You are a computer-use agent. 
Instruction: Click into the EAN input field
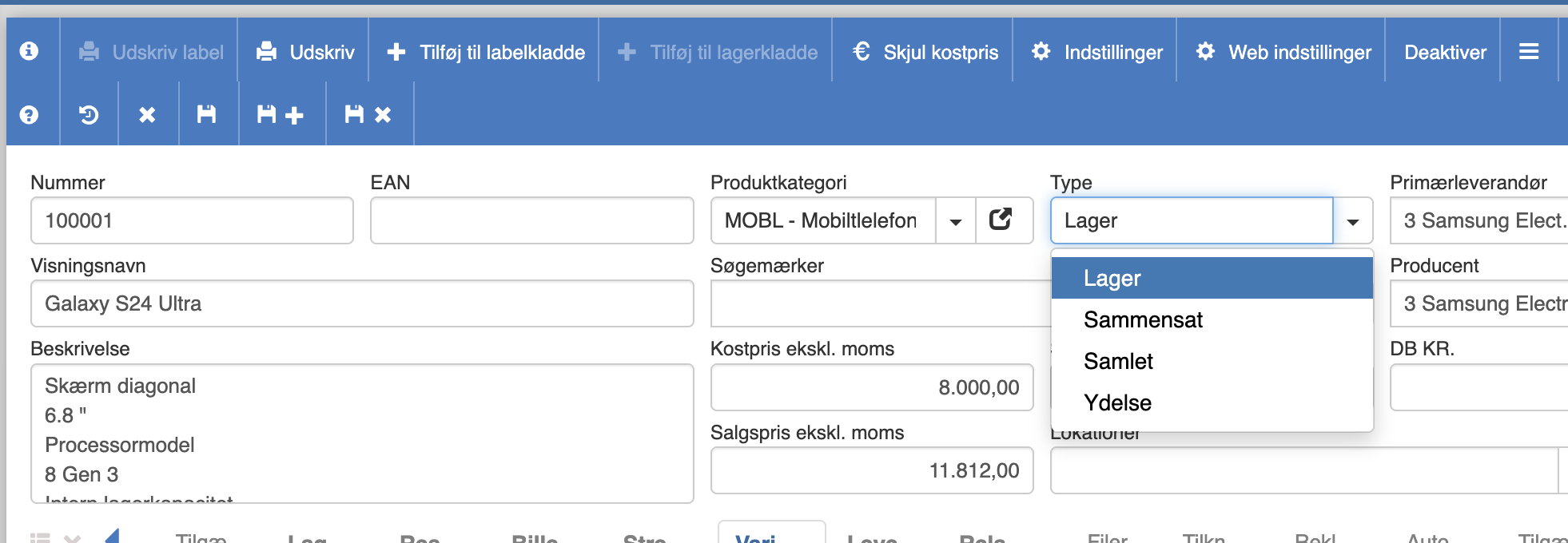click(531, 220)
